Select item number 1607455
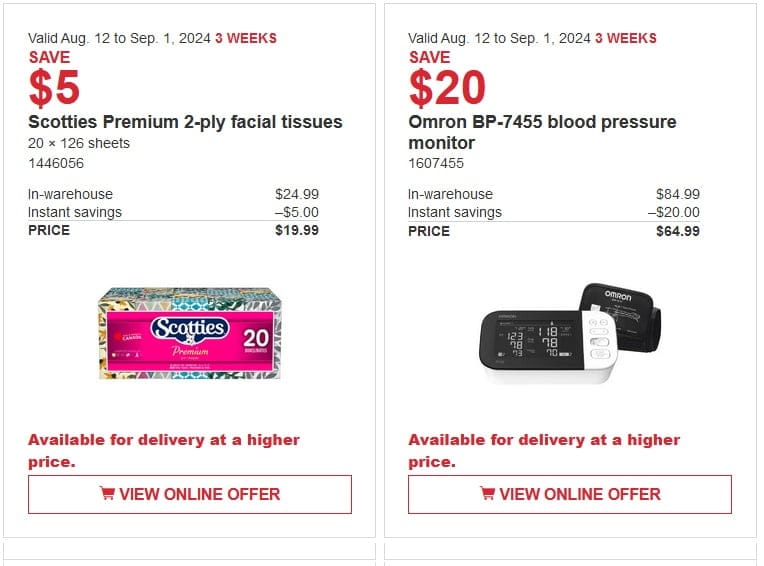This screenshot has width=764, height=566. tap(436, 163)
